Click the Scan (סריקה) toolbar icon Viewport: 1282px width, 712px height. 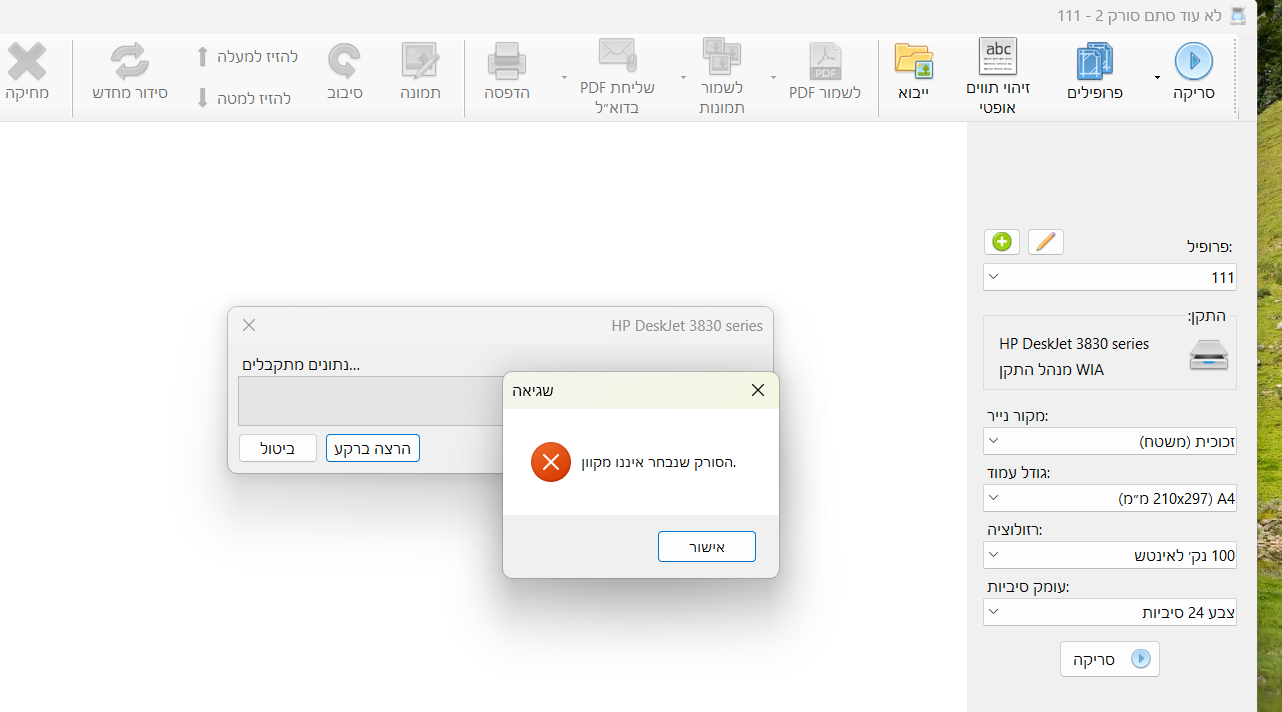1193,62
